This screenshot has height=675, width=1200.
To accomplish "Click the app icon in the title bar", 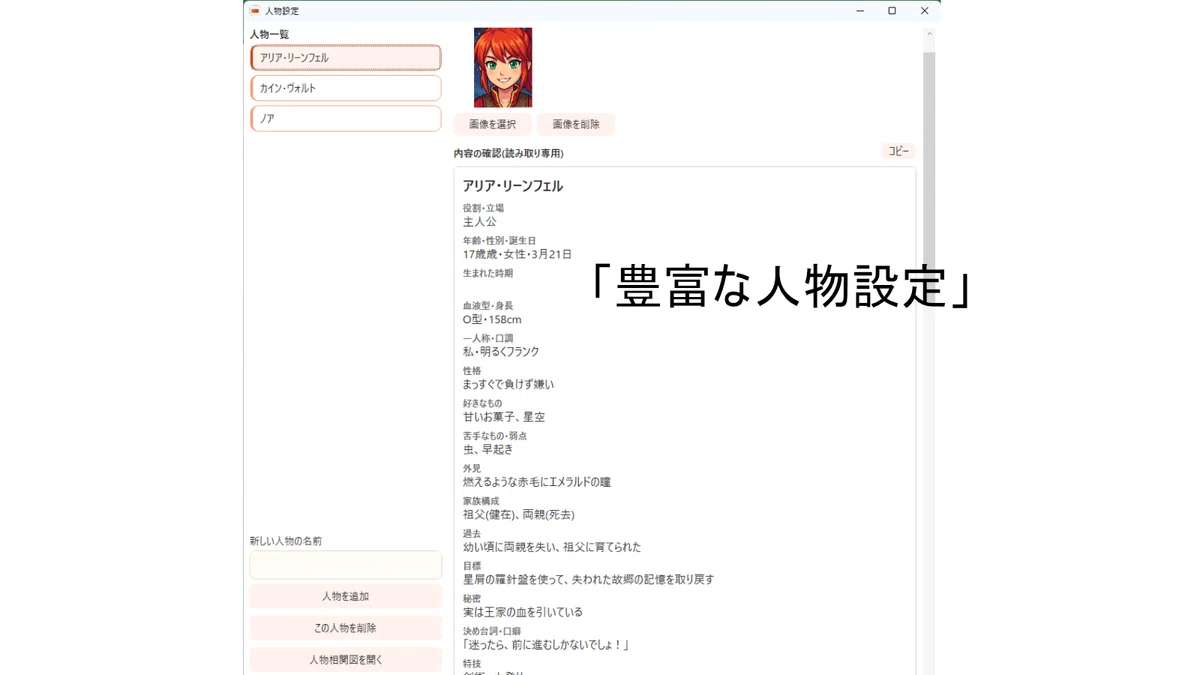I will [x=255, y=11].
